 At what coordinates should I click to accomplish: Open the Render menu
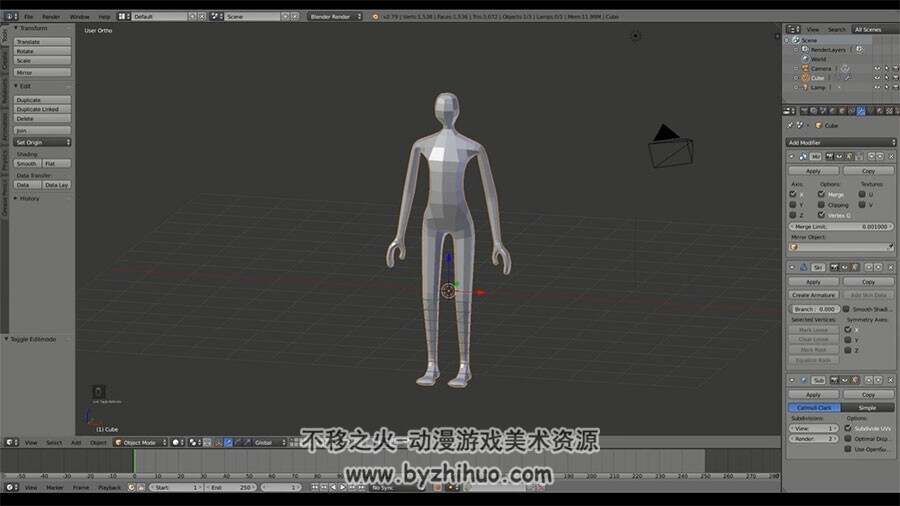point(51,17)
